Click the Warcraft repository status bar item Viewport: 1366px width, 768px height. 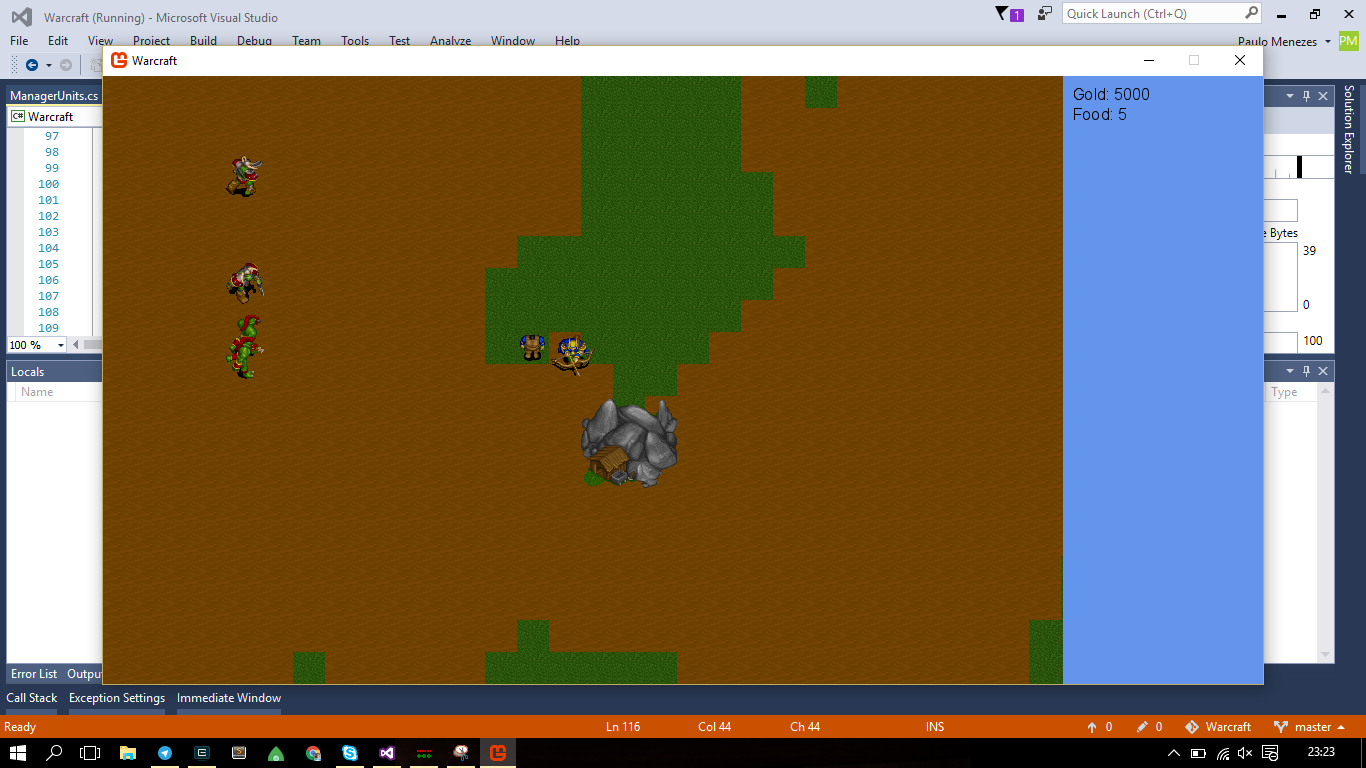click(1218, 727)
